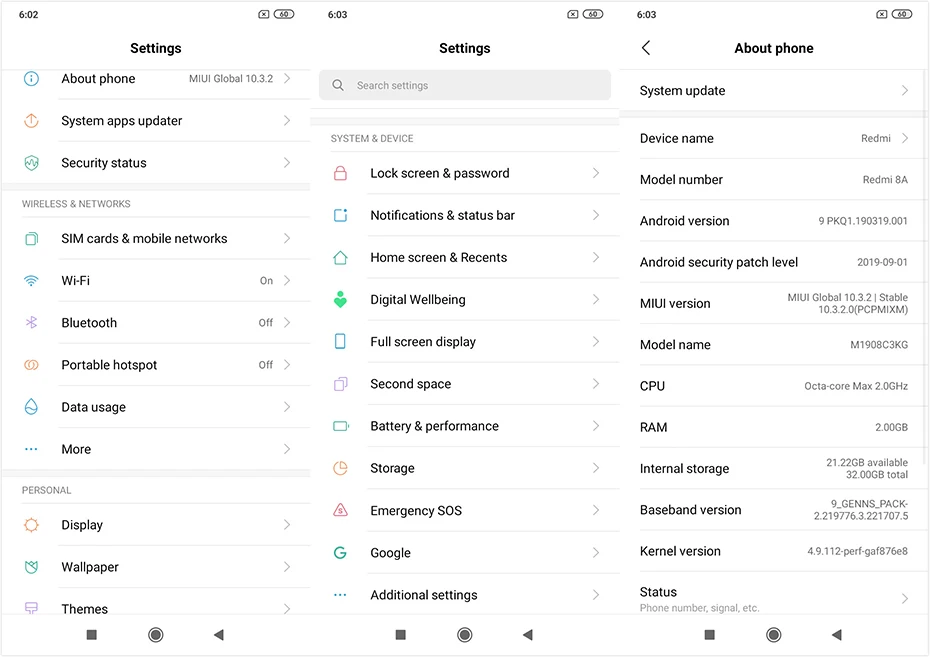Tap the About phone info icon

pos(31,78)
